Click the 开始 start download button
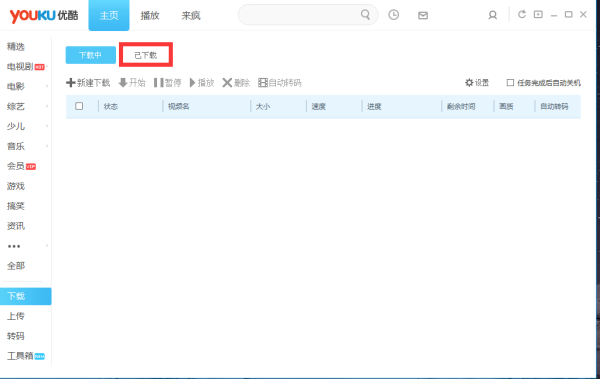600x379 pixels. tap(132, 83)
